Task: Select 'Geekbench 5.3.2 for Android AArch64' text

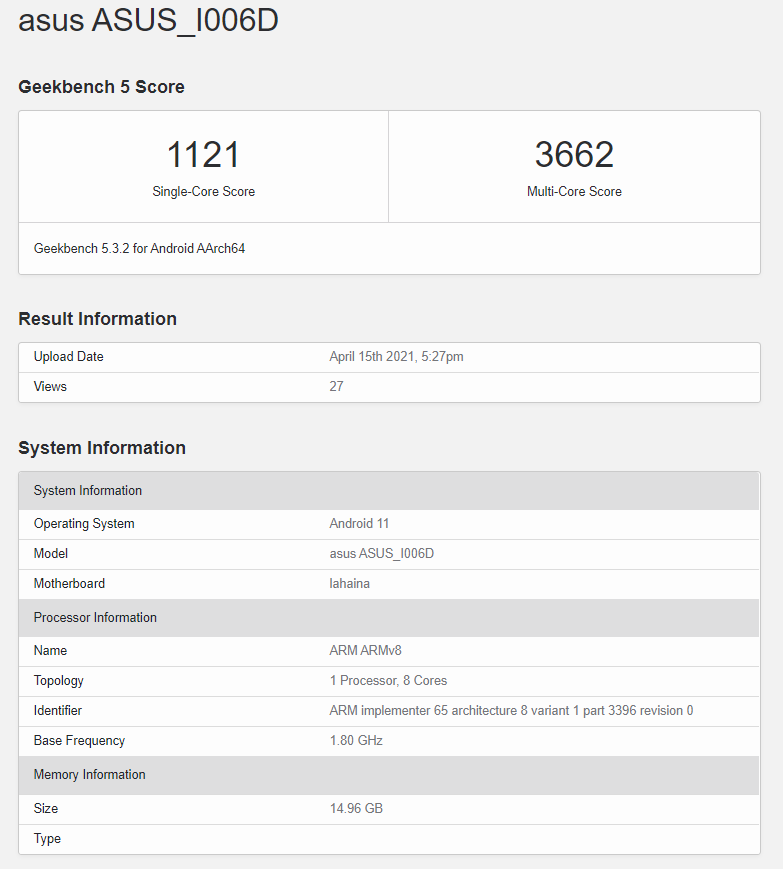Action: [139, 248]
